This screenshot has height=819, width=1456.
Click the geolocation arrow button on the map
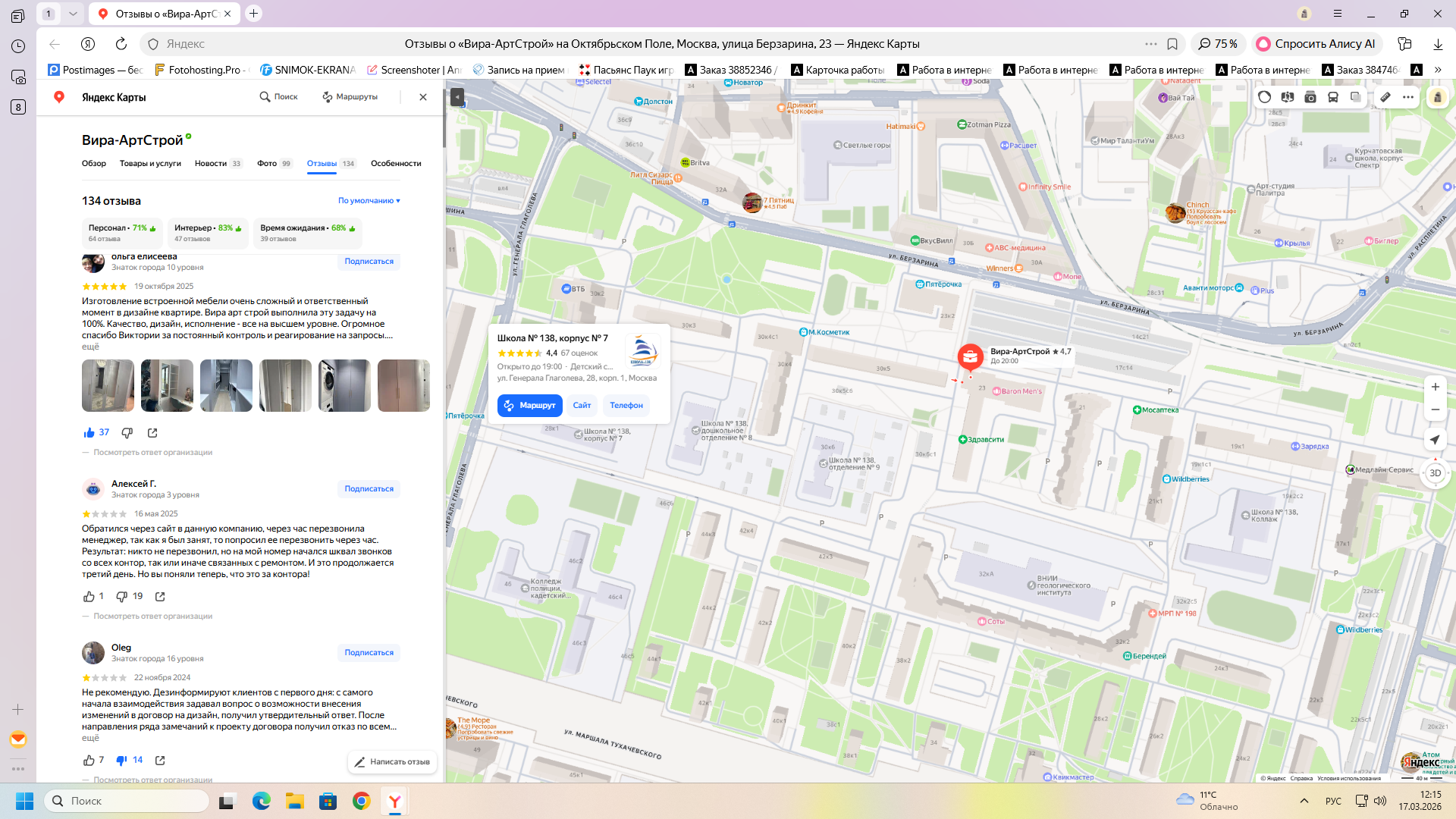1435,440
